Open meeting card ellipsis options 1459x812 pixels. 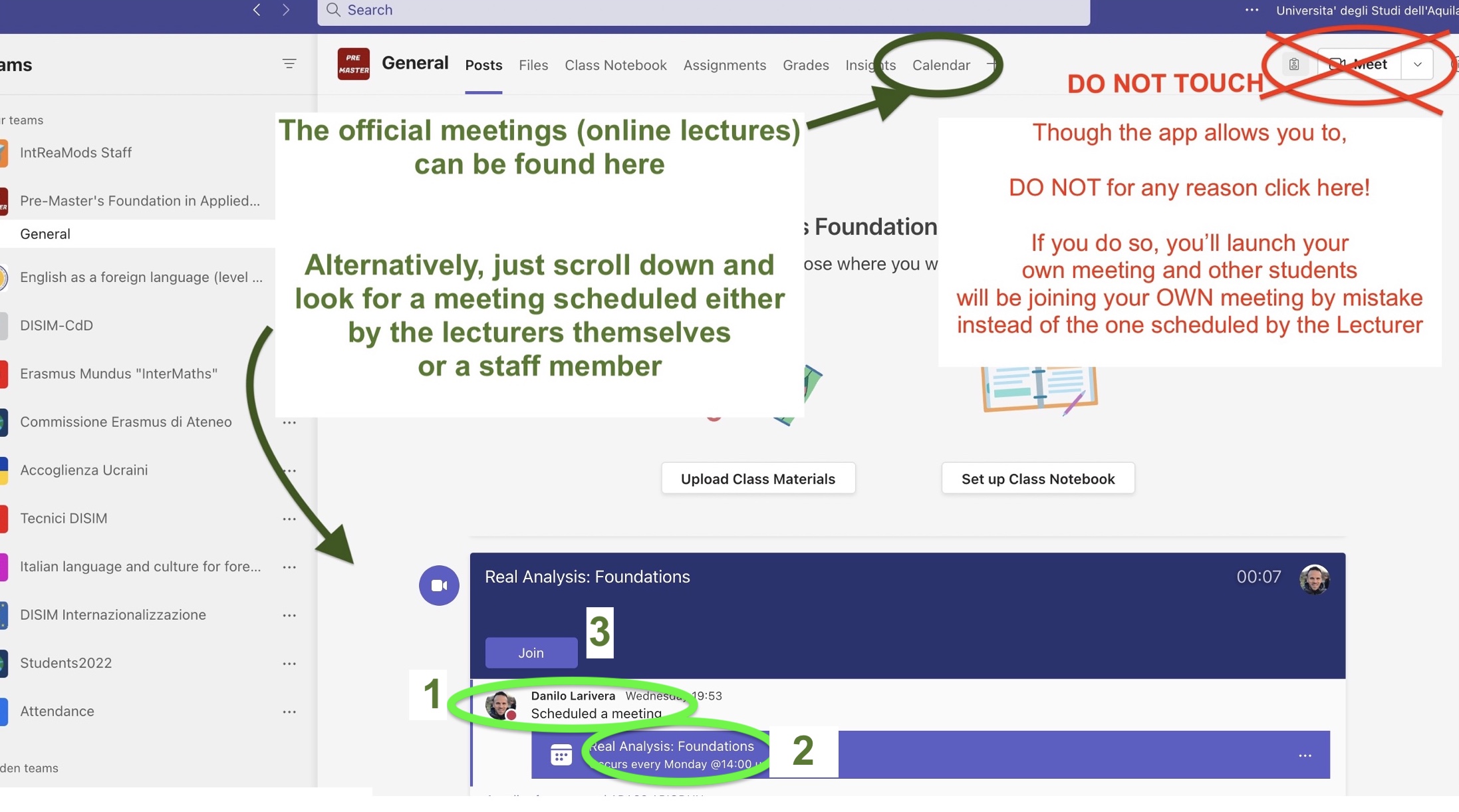click(1305, 755)
